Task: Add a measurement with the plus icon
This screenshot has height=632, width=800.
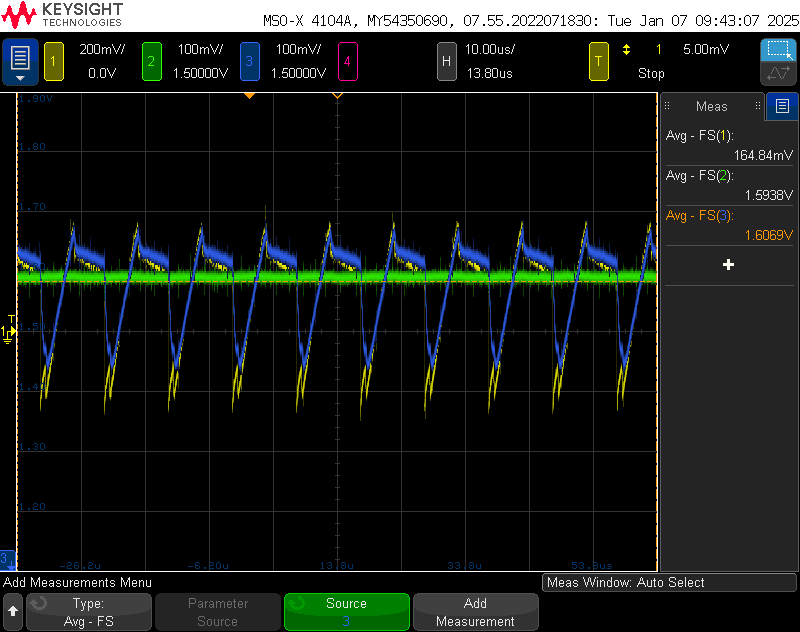Action: coord(729,265)
